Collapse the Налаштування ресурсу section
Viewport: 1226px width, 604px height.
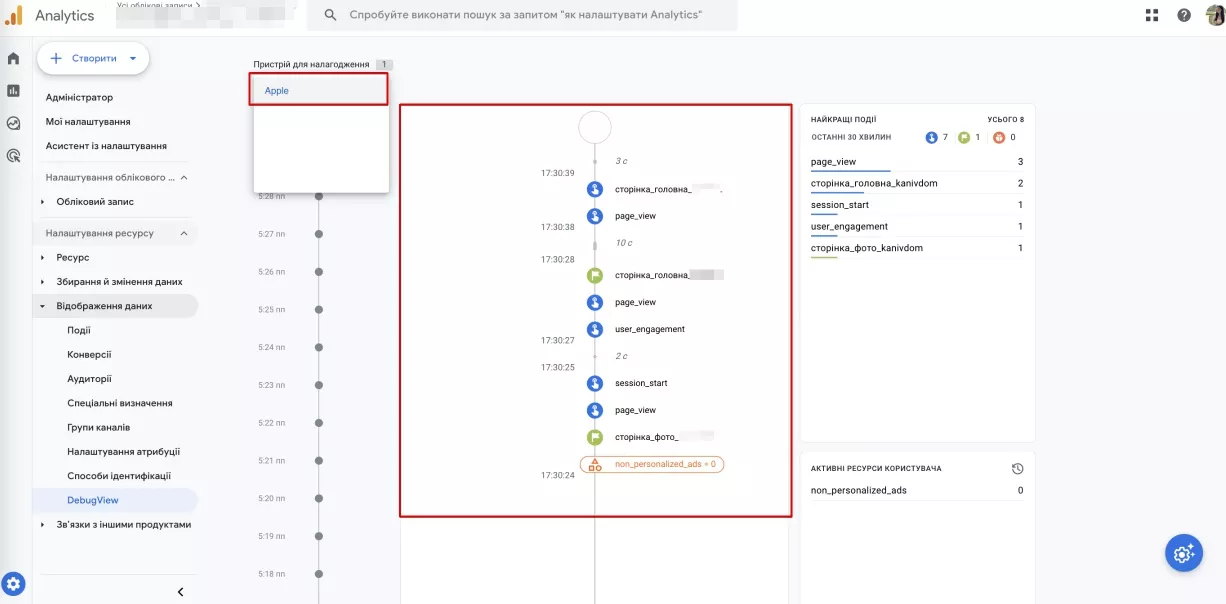pos(184,233)
